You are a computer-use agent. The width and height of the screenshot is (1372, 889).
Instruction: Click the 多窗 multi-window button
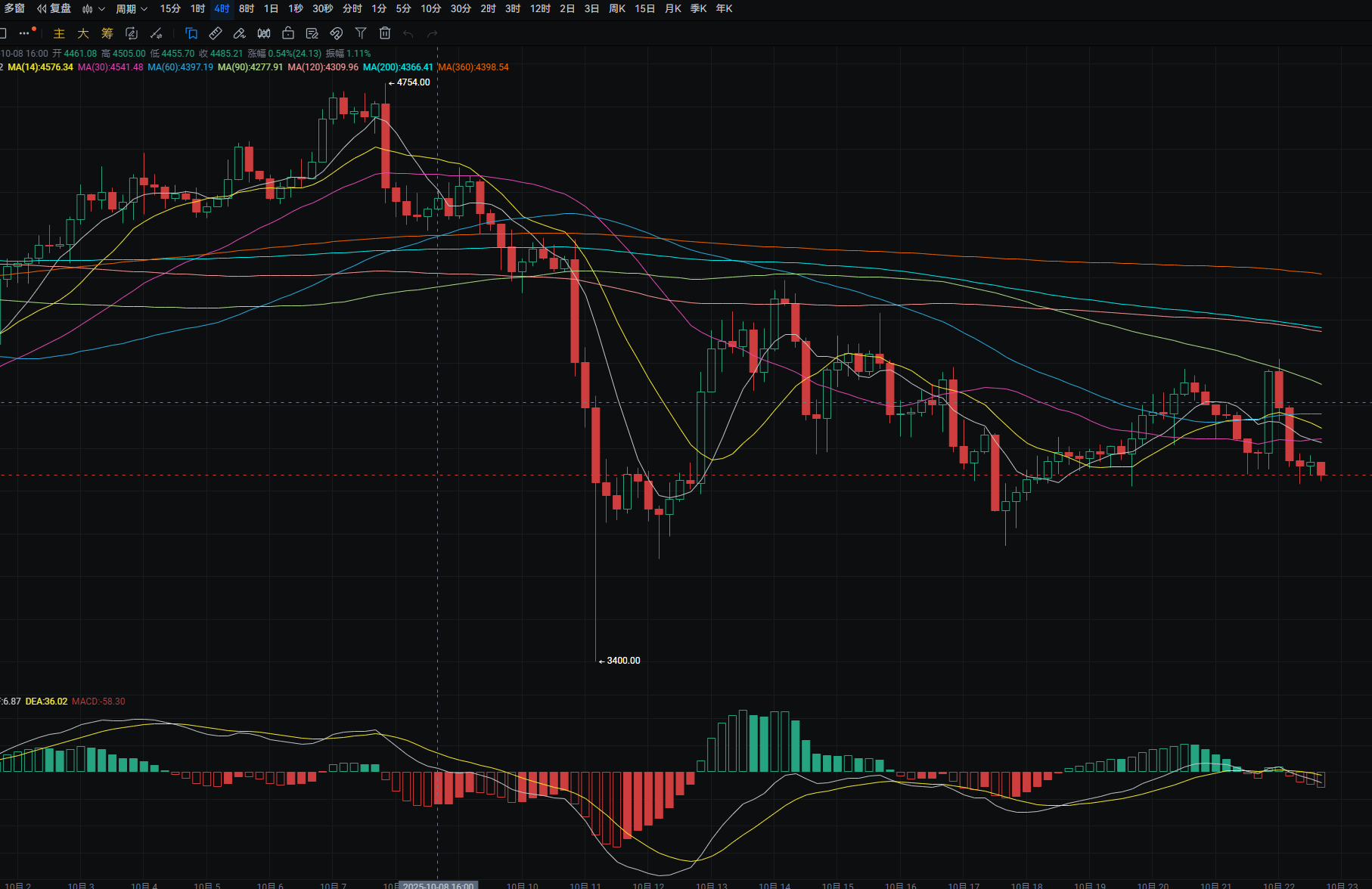[x=14, y=9]
